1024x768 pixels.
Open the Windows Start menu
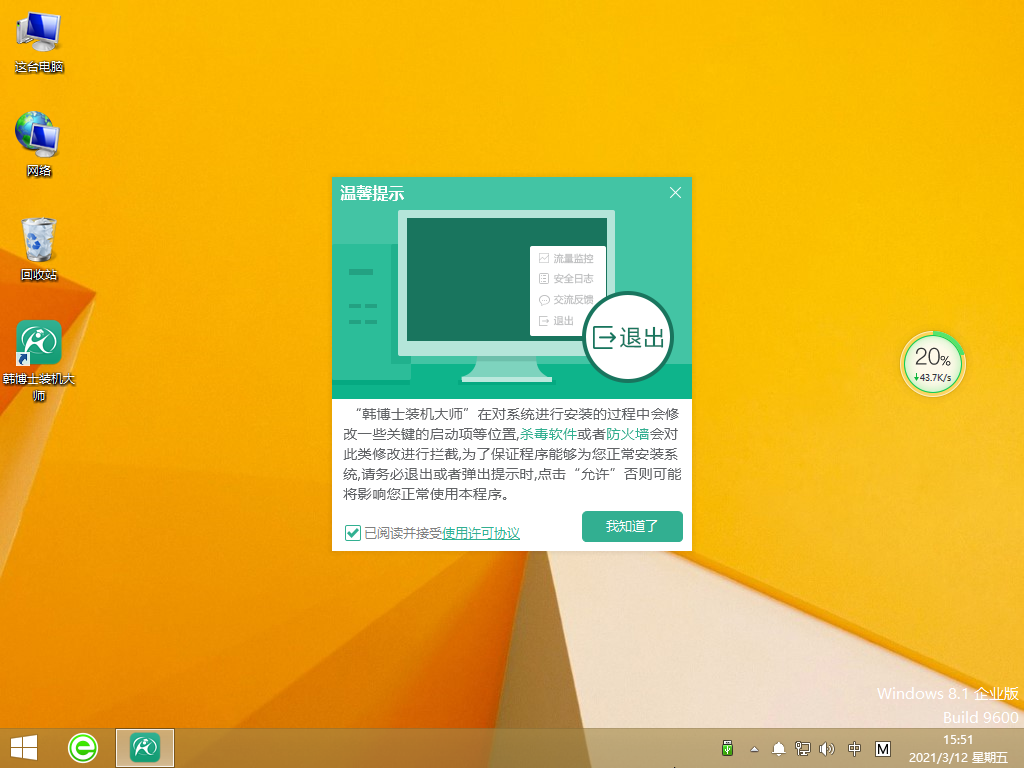point(22,747)
